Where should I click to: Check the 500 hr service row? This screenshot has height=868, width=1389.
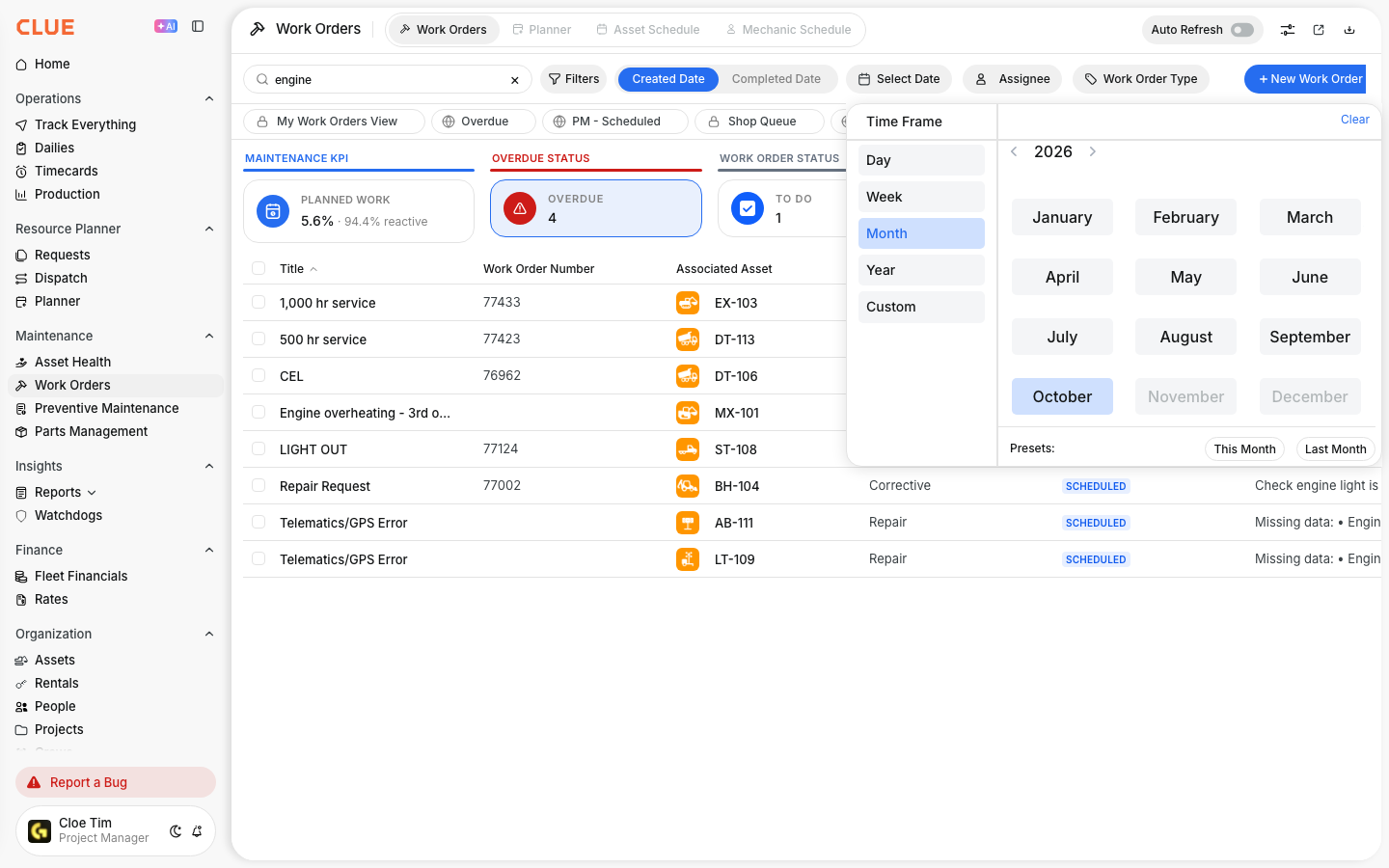click(259, 339)
